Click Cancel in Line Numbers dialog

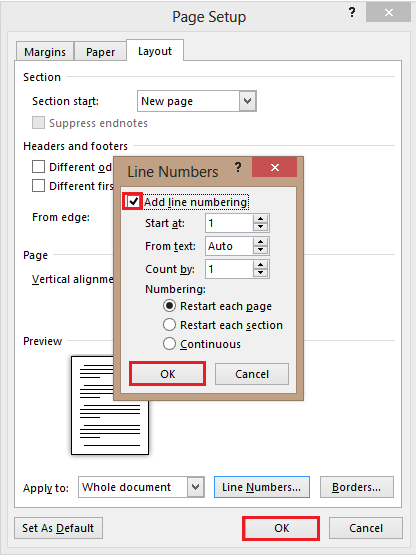click(252, 374)
